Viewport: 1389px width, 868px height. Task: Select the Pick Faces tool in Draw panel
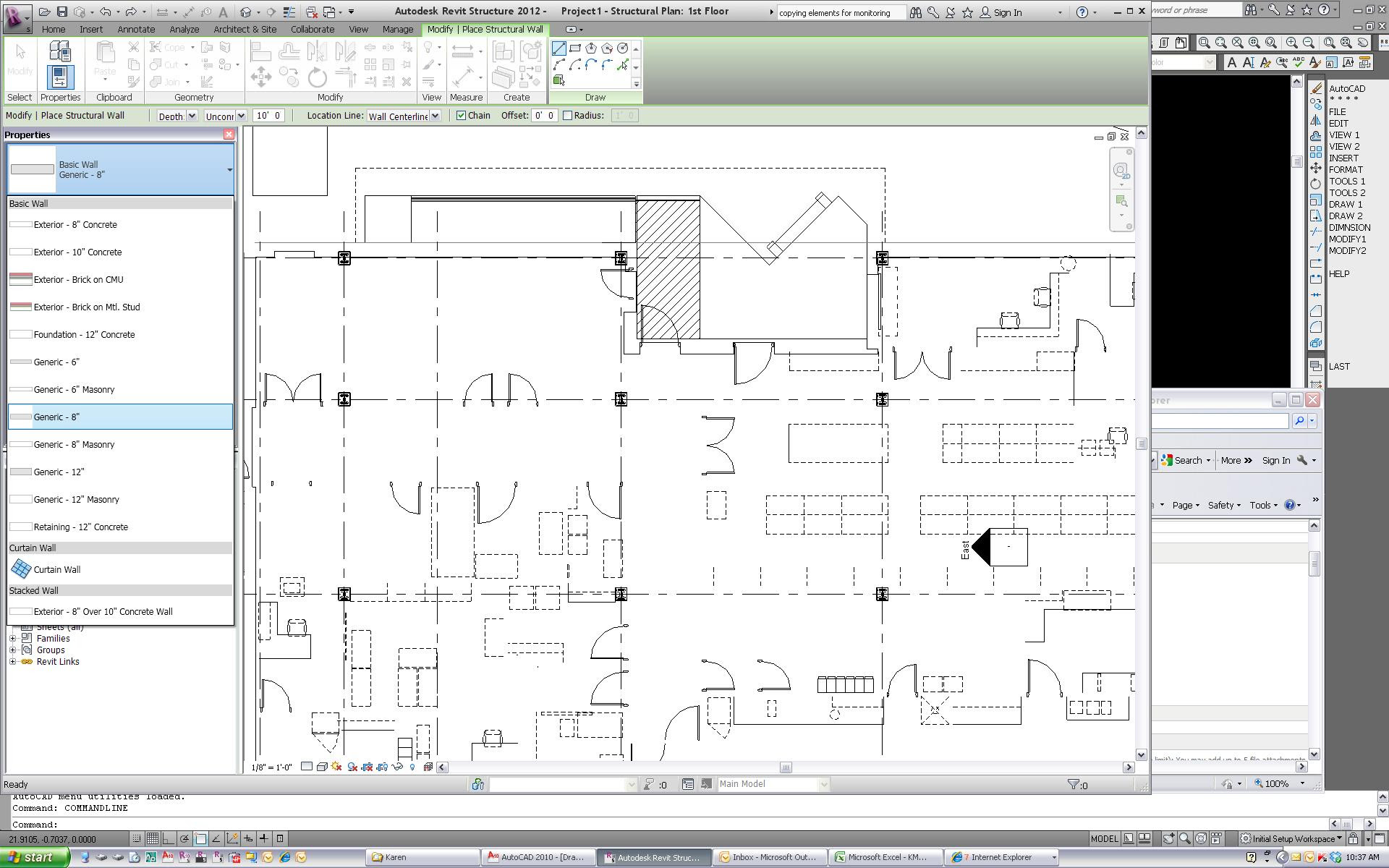pyautogui.click(x=559, y=81)
